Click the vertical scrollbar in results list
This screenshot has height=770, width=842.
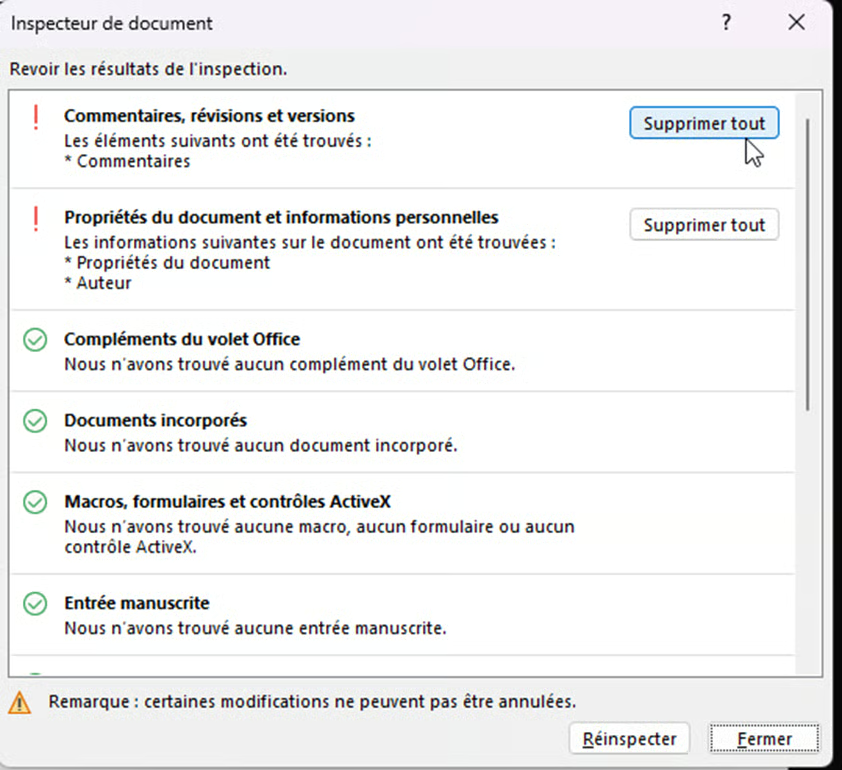tap(807, 265)
